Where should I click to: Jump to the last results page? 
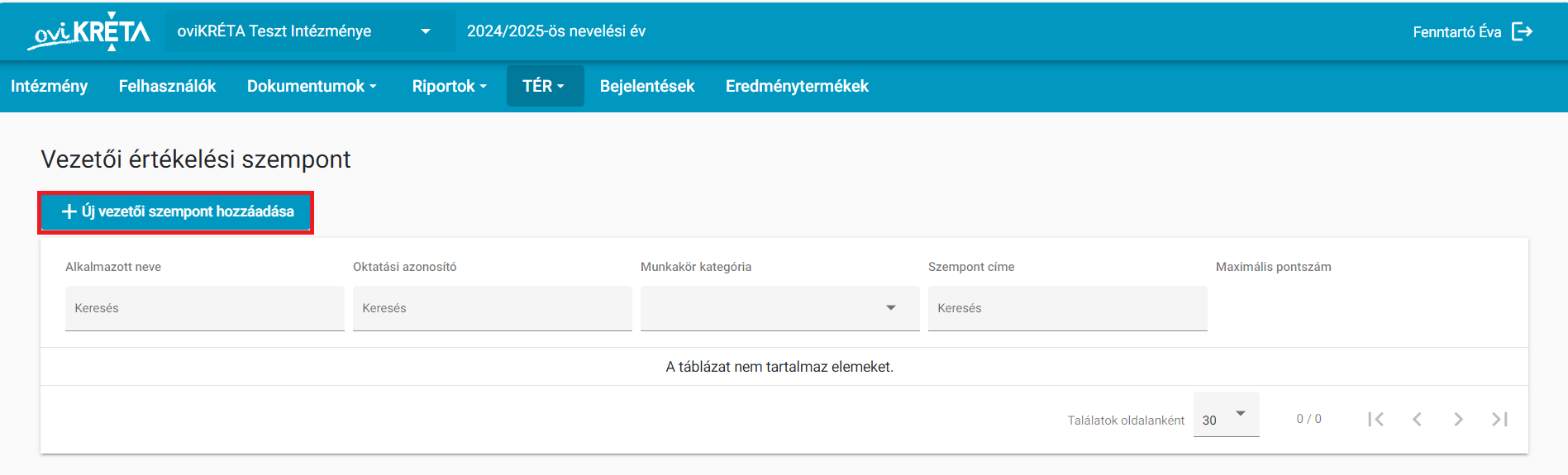tap(1499, 420)
